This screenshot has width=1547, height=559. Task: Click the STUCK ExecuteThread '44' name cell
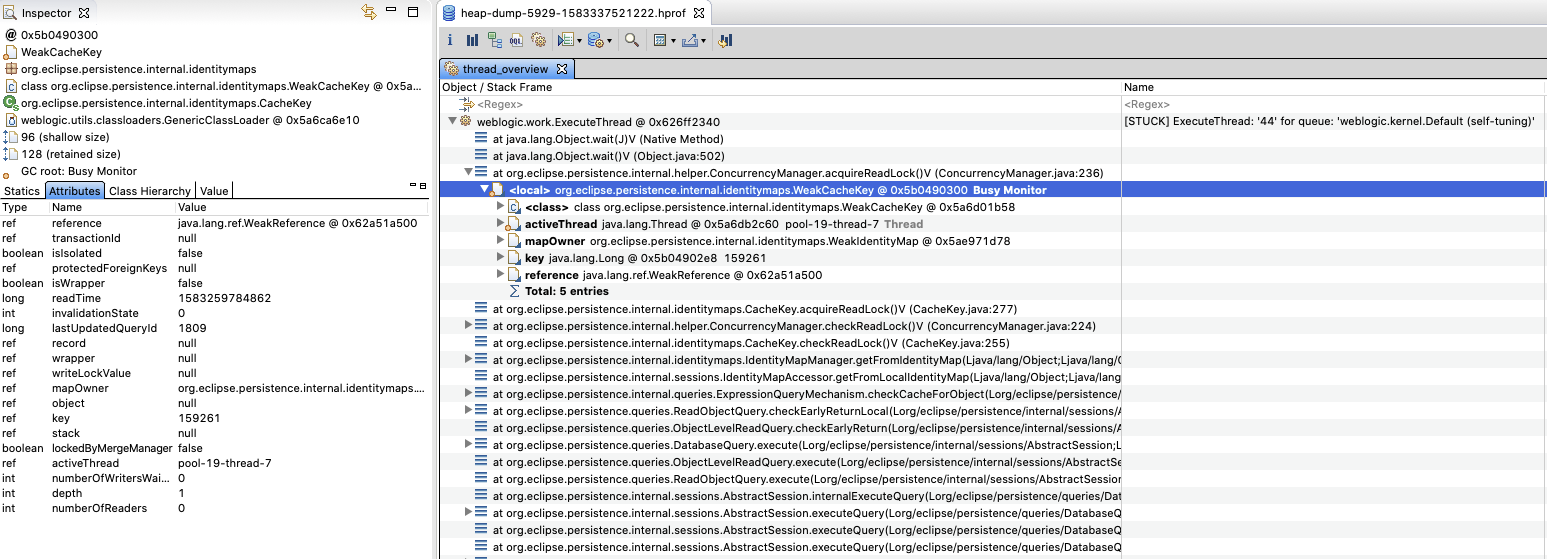click(1329, 122)
